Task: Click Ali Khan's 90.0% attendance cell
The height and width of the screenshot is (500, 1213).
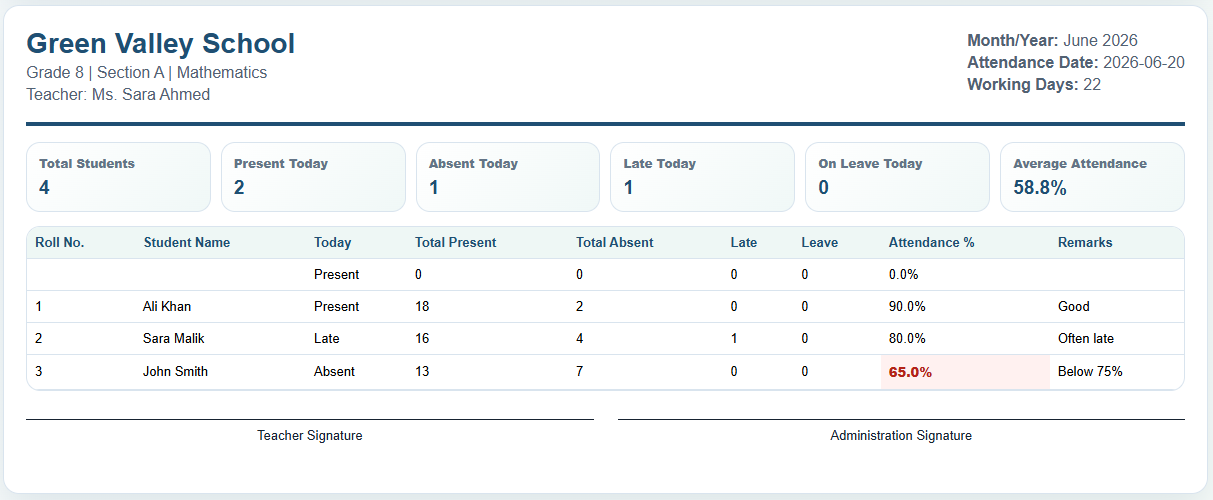Action: click(x=965, y=307)
